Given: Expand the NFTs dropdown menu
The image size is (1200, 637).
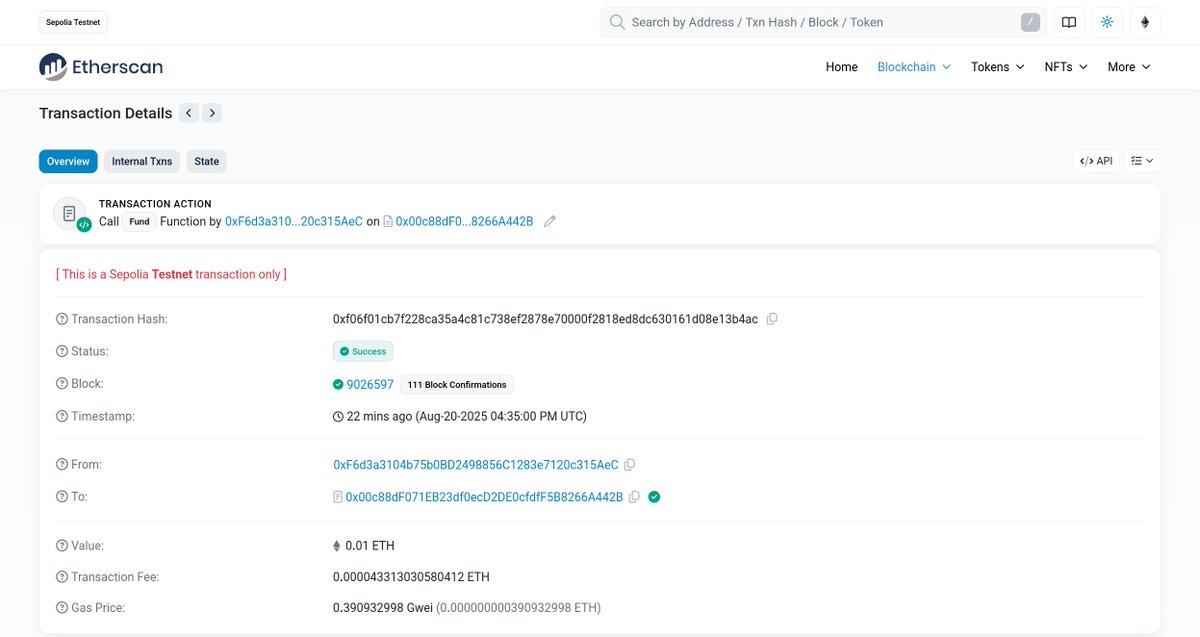Looking at the screenshot, I should point(1066,67).
